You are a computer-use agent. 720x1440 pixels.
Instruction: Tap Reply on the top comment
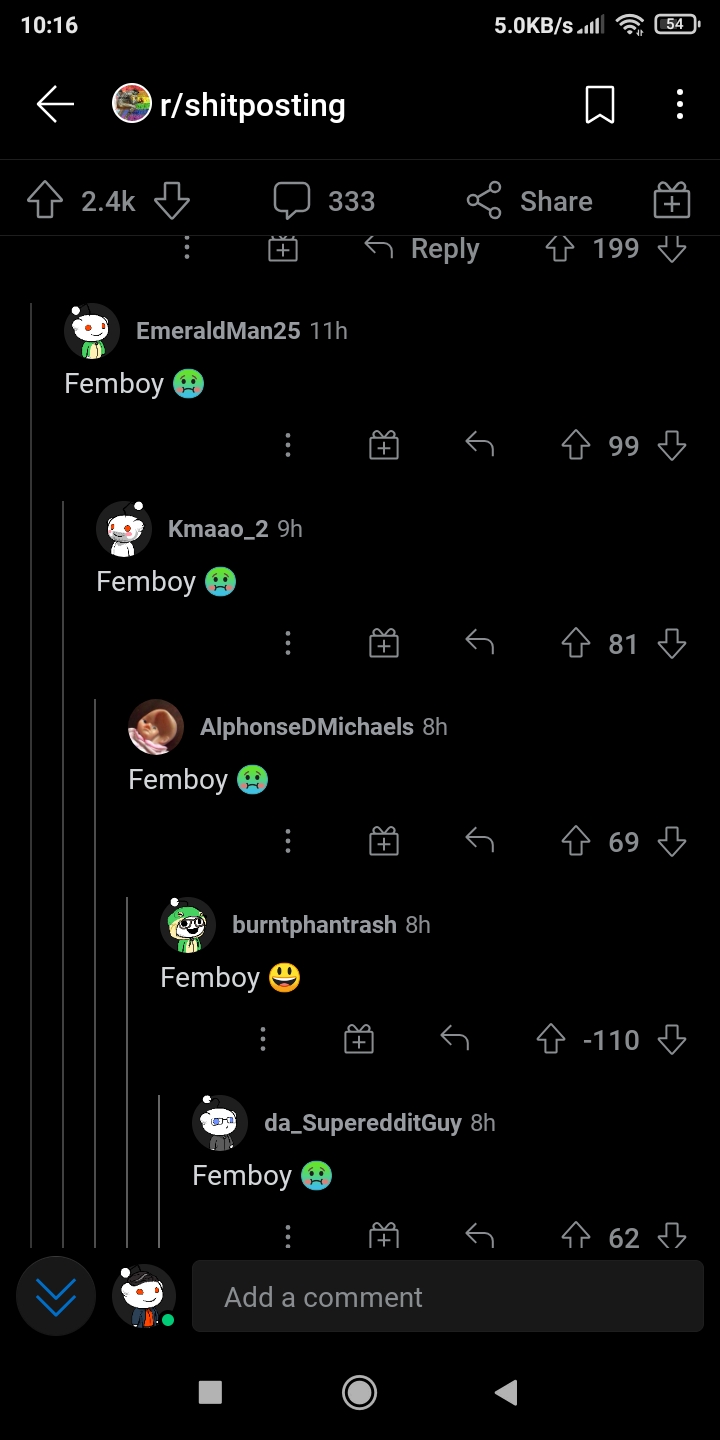coord(422,248)
